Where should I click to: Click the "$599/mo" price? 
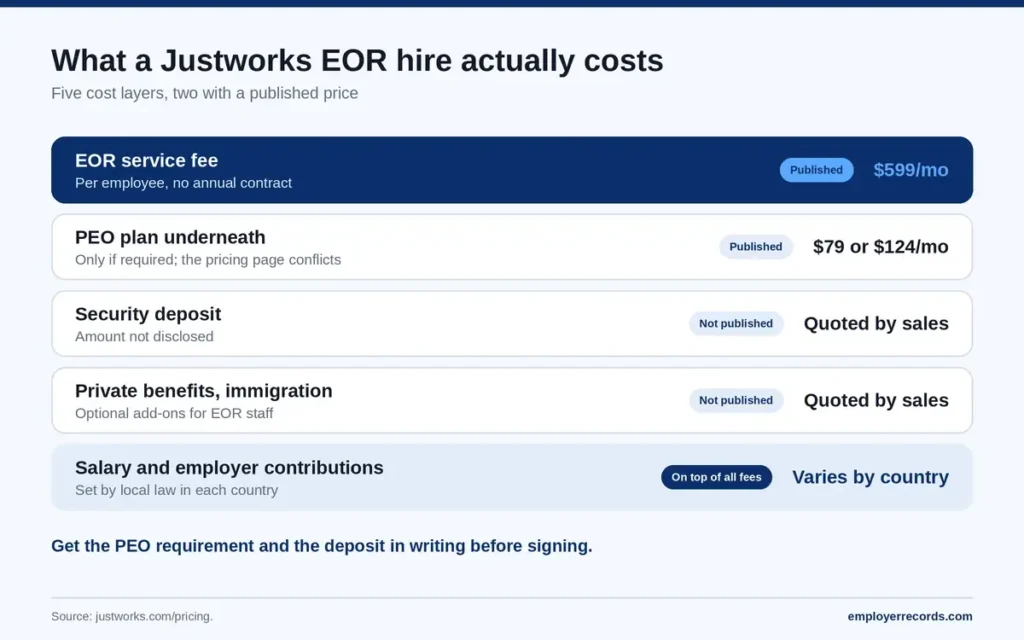point(911,170)
